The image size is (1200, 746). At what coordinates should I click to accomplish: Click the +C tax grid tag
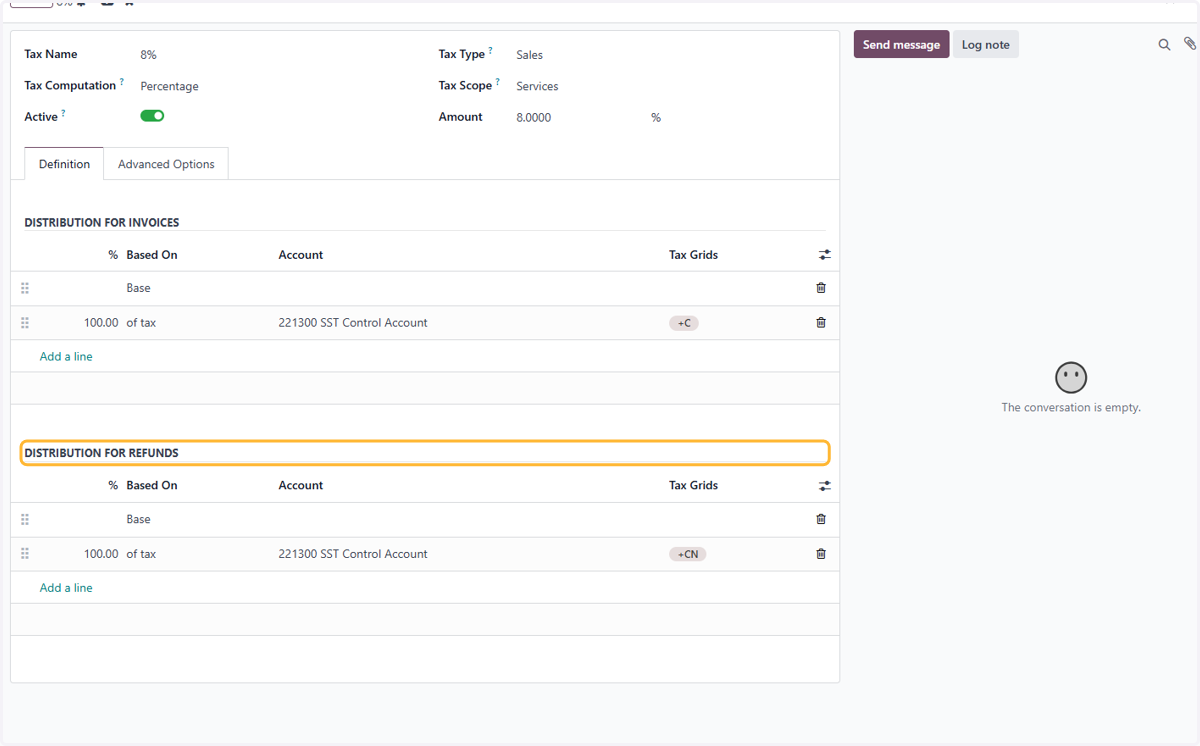(x=684, y=323)
